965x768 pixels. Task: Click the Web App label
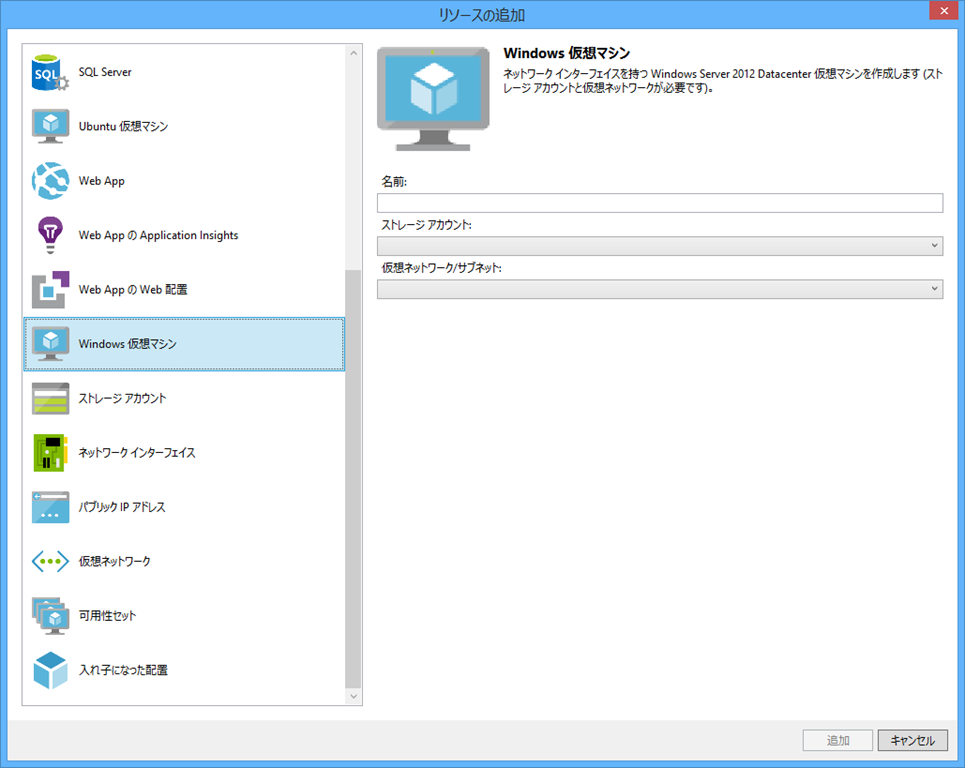tap(102, 181)
